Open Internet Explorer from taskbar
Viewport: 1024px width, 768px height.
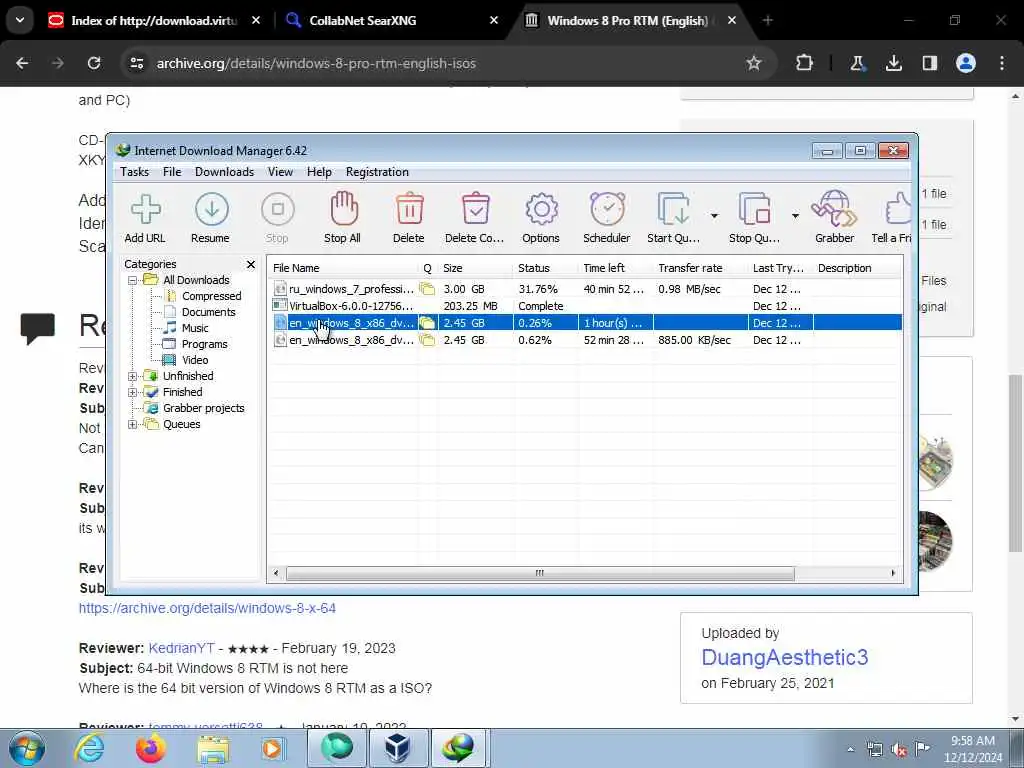click(89, 748)
